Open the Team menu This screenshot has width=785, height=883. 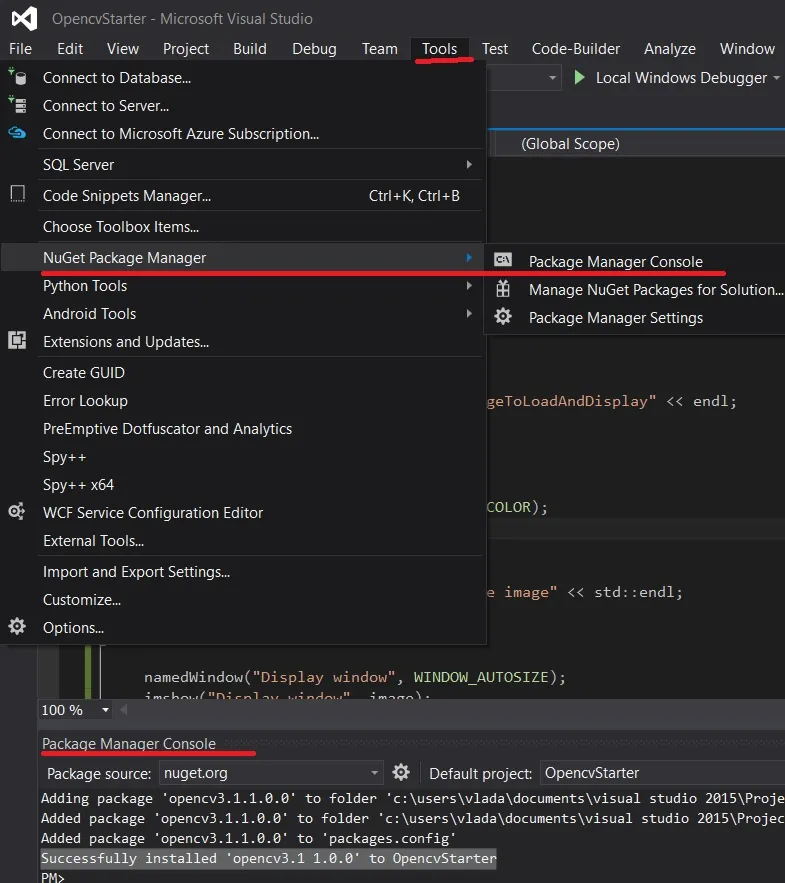click(x=380, y=49)
